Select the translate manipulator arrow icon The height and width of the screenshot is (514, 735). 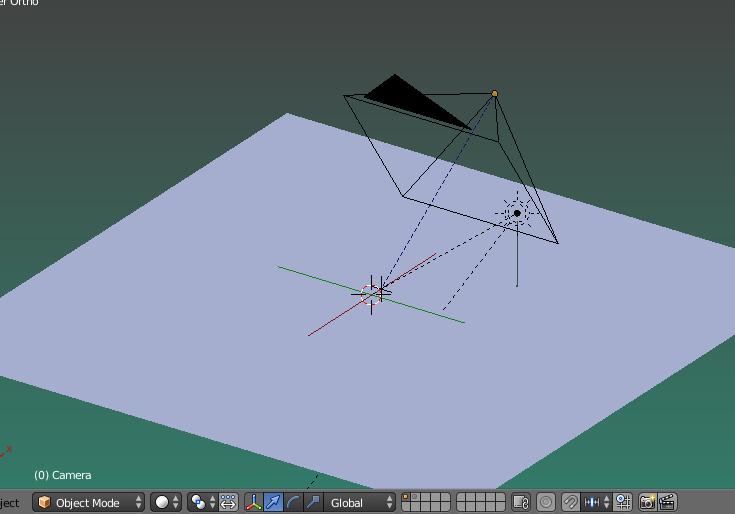click(x=274, y=502)
